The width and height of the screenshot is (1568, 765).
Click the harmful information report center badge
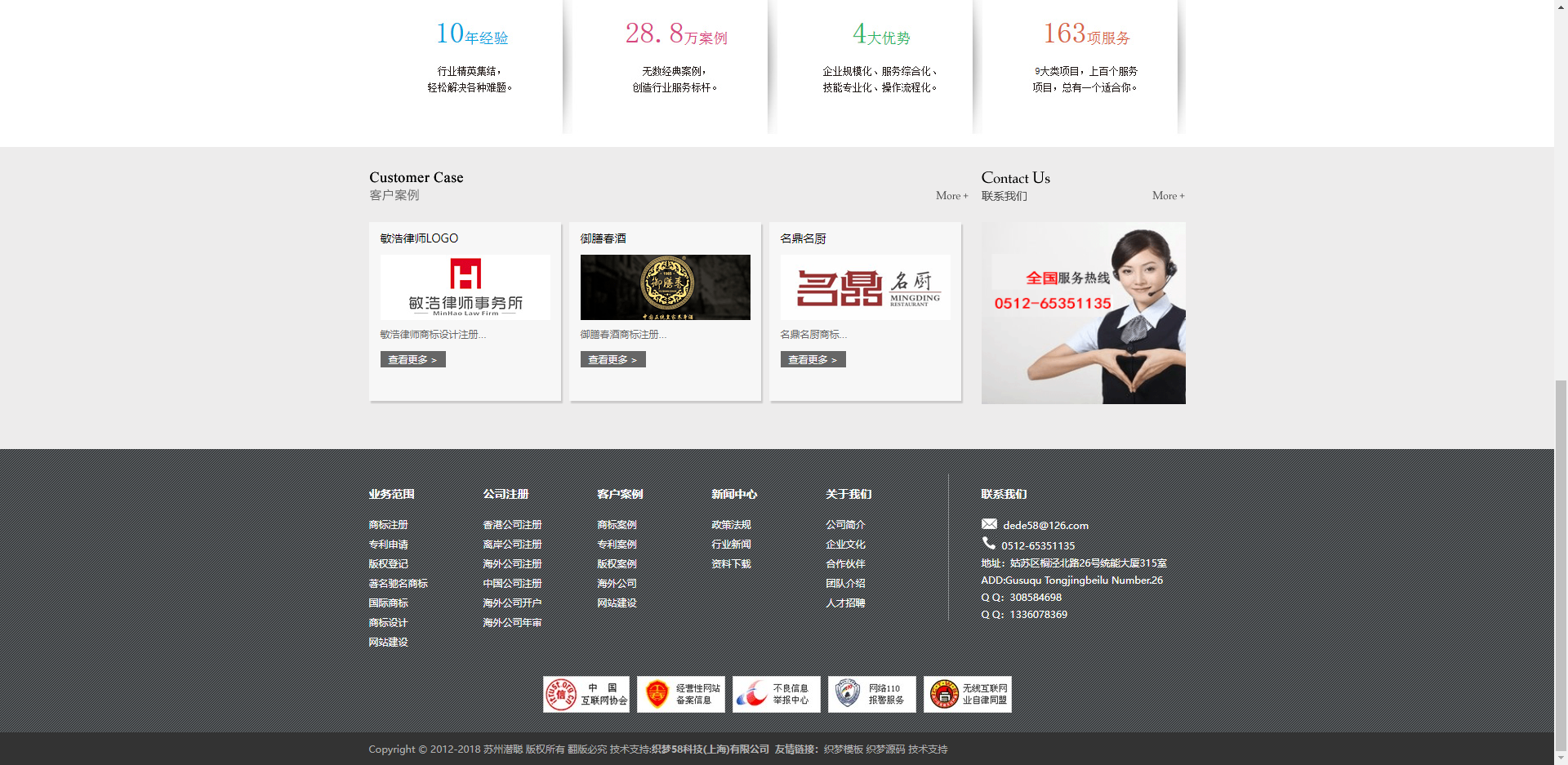(776, 694)
